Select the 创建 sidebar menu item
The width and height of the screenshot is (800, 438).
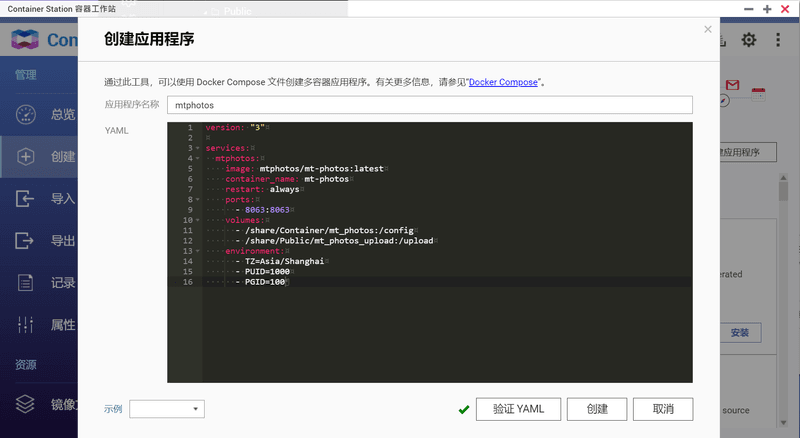[39, 156]
